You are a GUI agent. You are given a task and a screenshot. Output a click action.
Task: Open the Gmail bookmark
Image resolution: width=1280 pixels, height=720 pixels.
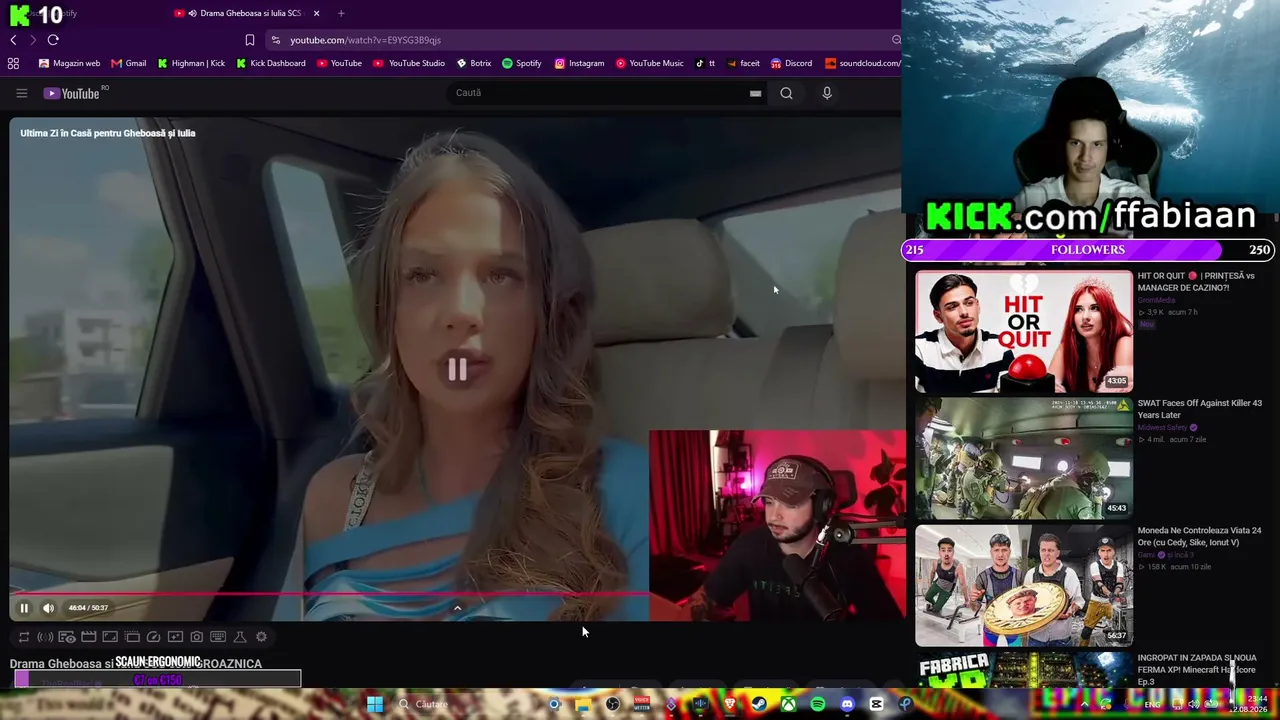click(128, 63)
